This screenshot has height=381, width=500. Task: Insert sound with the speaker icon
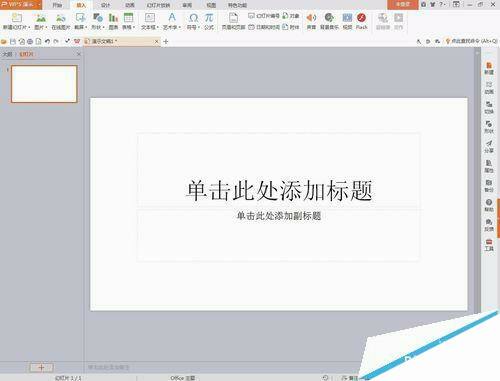(x=311, y=18)
